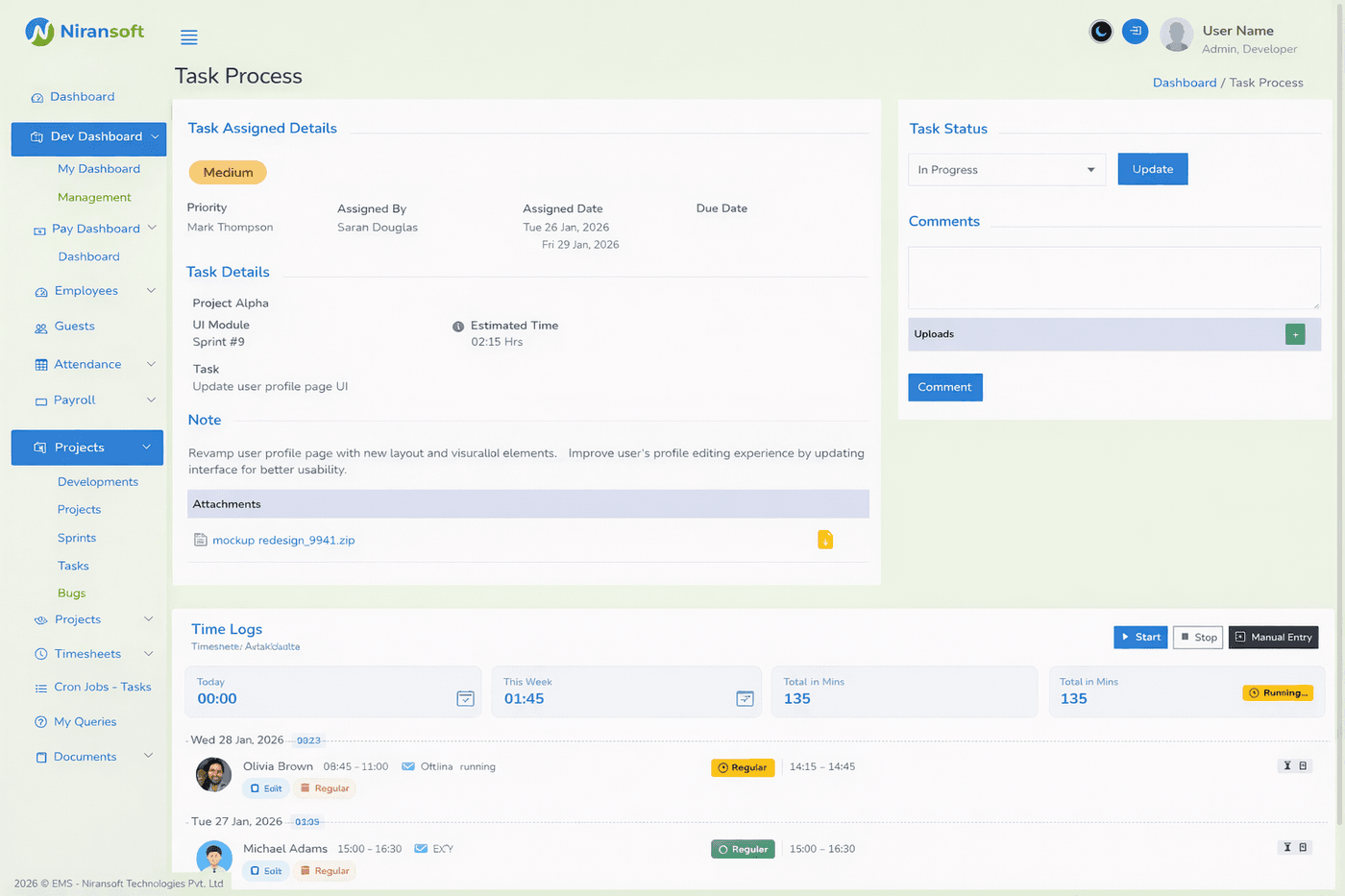Toggle dark mode moon icon
Viewport: 1345px width, 896px height.
tap(1101, 32)
